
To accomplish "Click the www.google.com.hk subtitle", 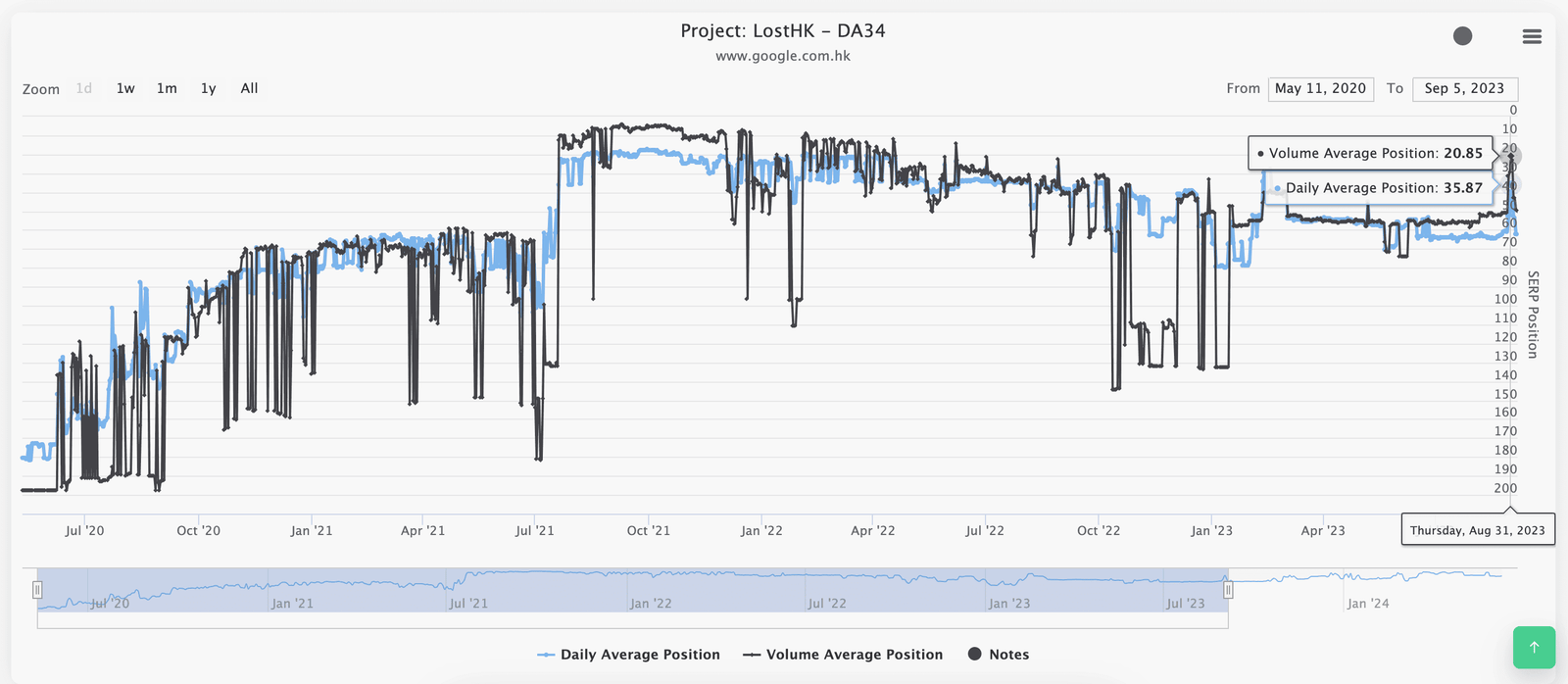I will [783, 56].
